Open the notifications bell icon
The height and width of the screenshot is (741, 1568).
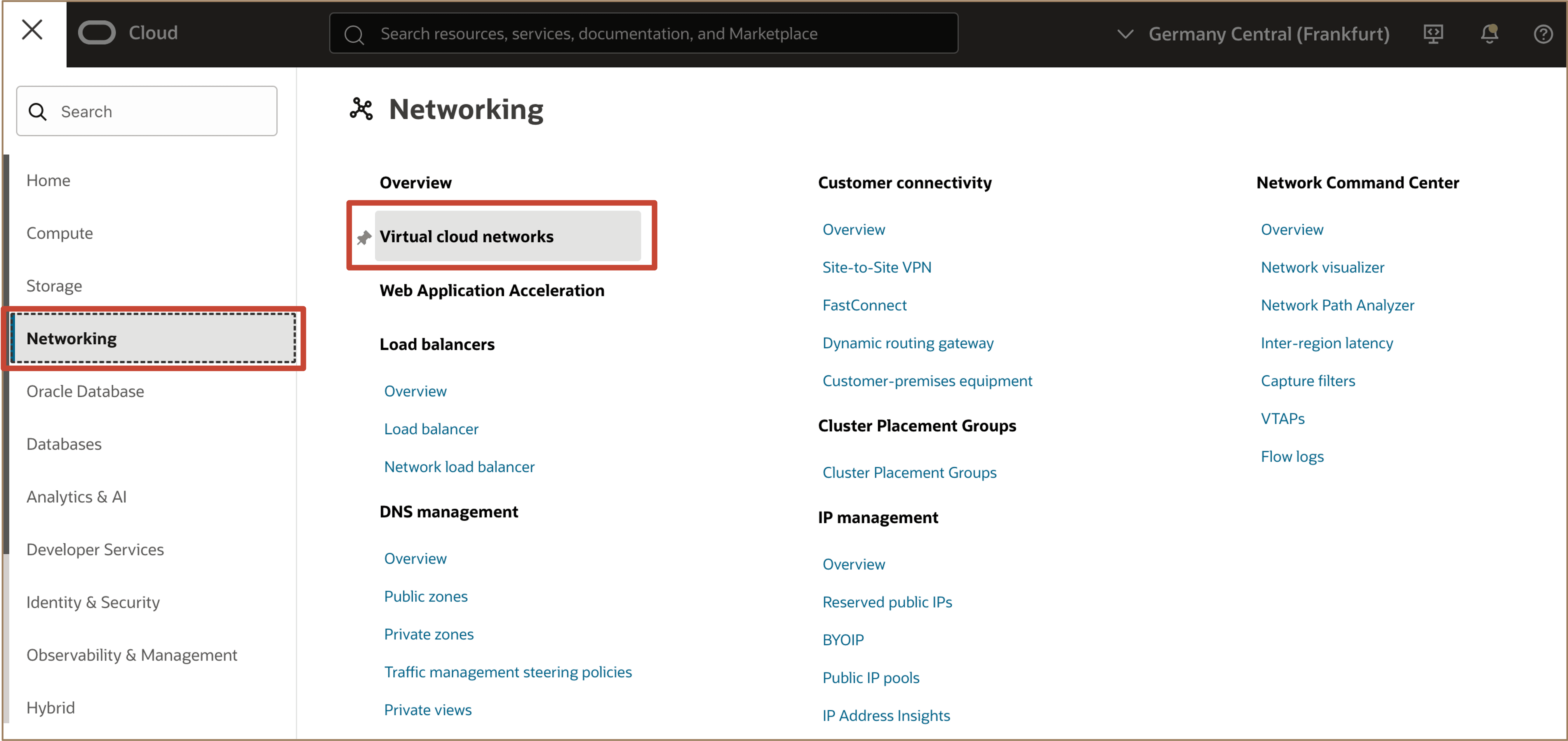(x=1489, y=34)
